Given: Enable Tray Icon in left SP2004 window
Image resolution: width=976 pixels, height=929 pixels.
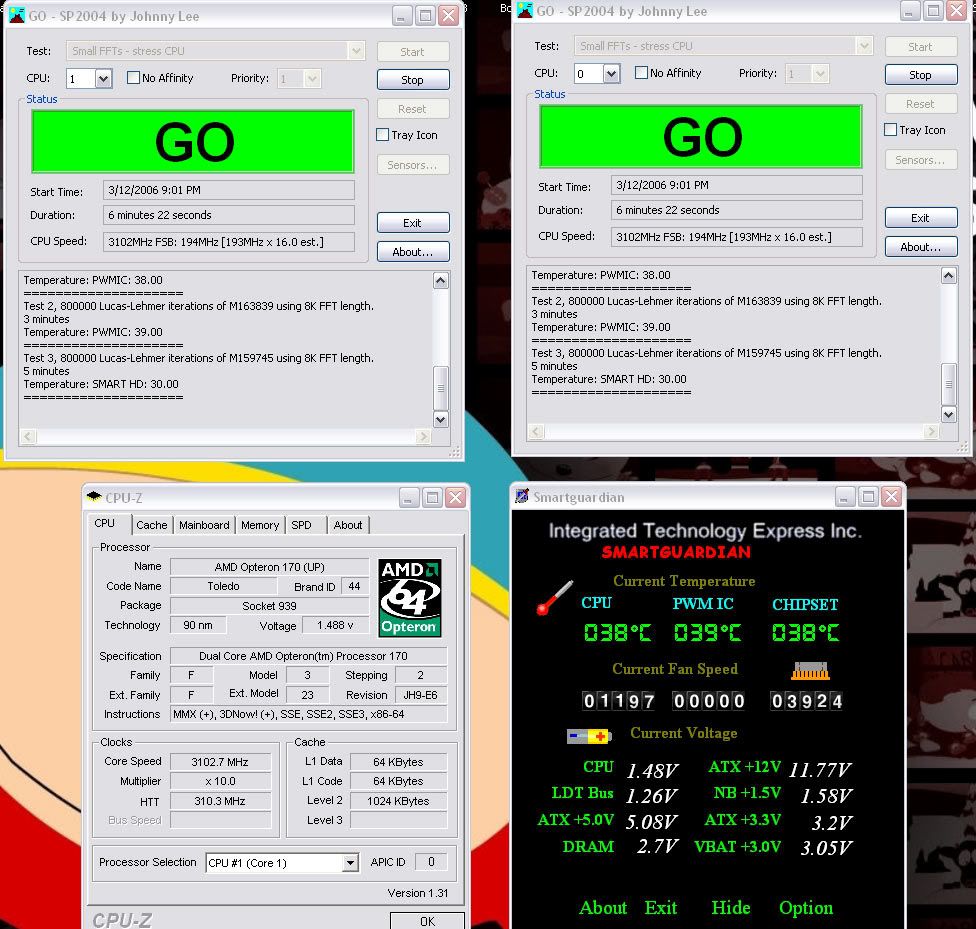Looking at the screenshot, I should tap(383, 134).
